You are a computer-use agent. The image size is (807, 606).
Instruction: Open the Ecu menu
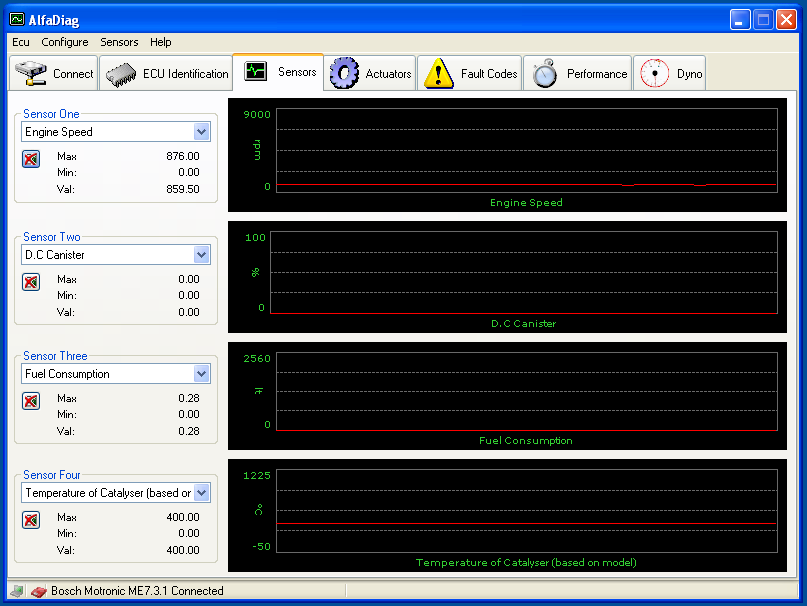21,42
